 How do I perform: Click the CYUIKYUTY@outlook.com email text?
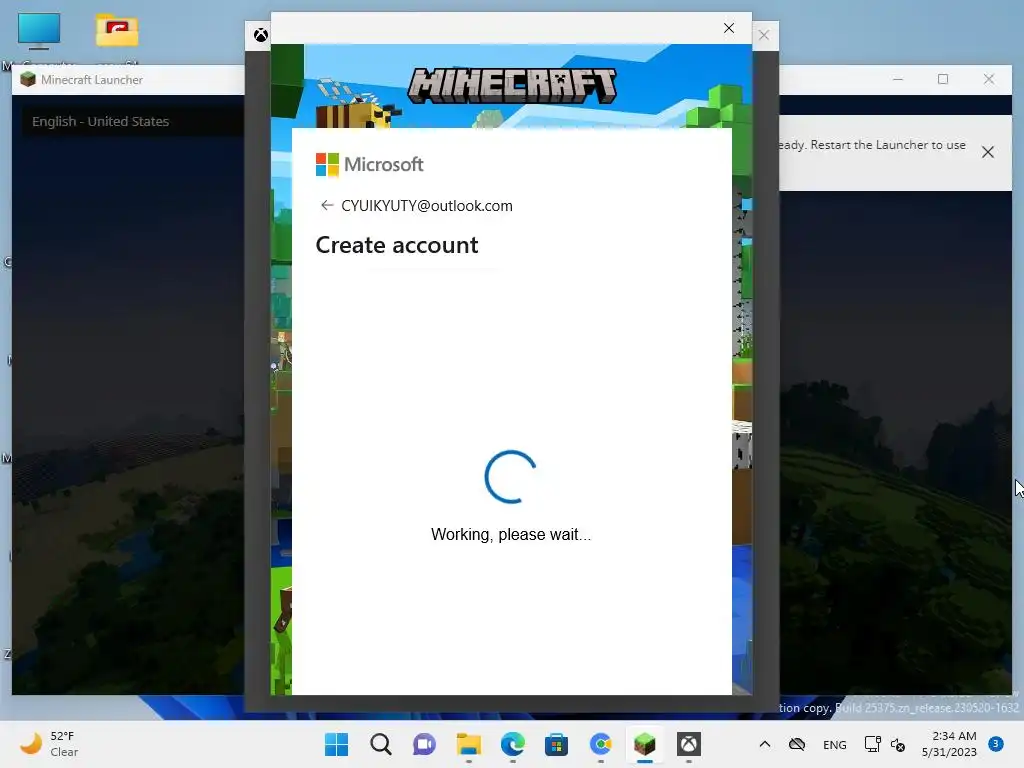coord(426,206)
